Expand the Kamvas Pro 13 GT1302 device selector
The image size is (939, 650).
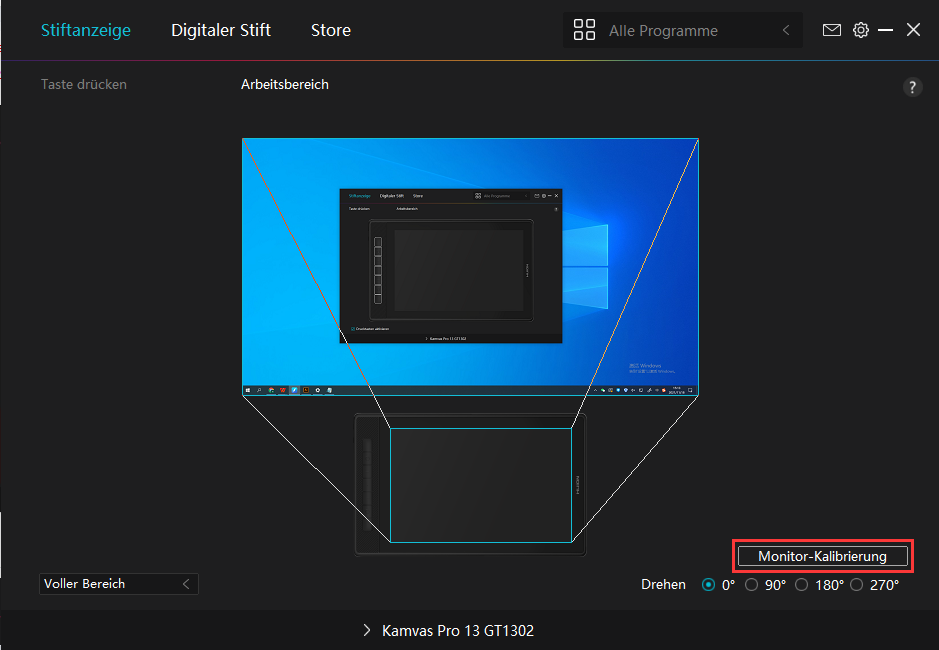(x=448, y=631)
